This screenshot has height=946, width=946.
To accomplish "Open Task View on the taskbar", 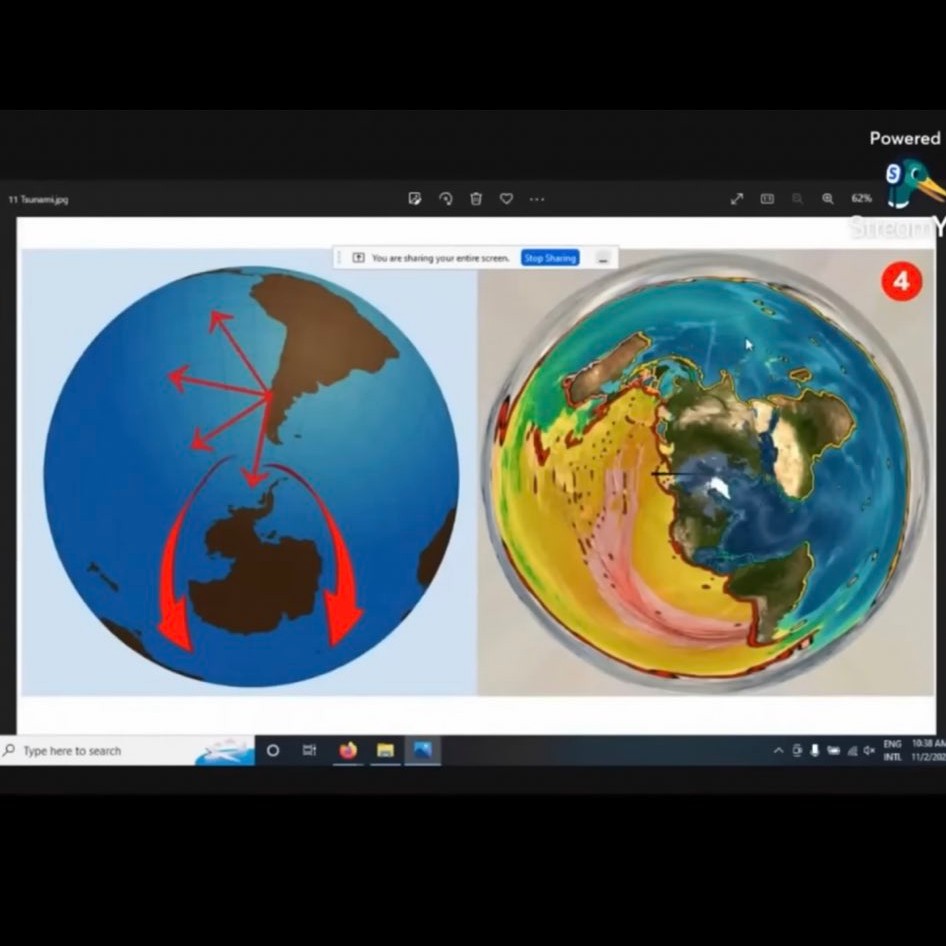I will tap(310, 751).
